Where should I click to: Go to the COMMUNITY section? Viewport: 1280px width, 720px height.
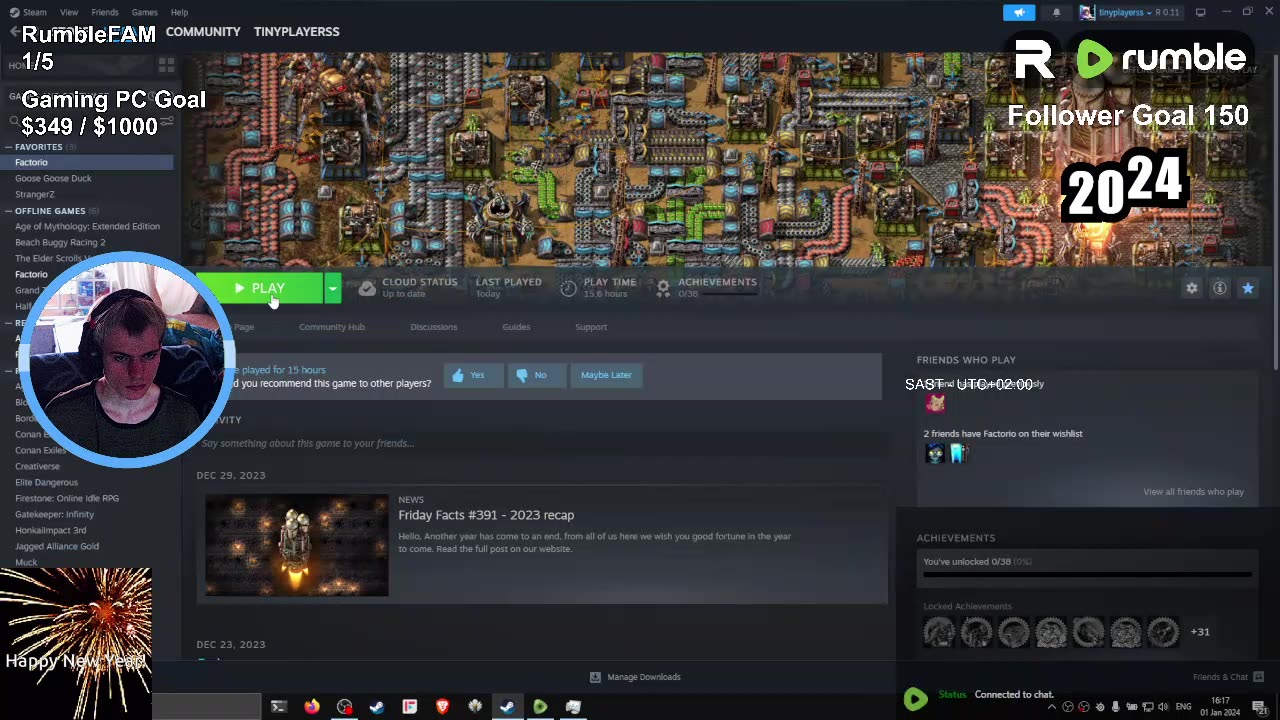point(203,31)
